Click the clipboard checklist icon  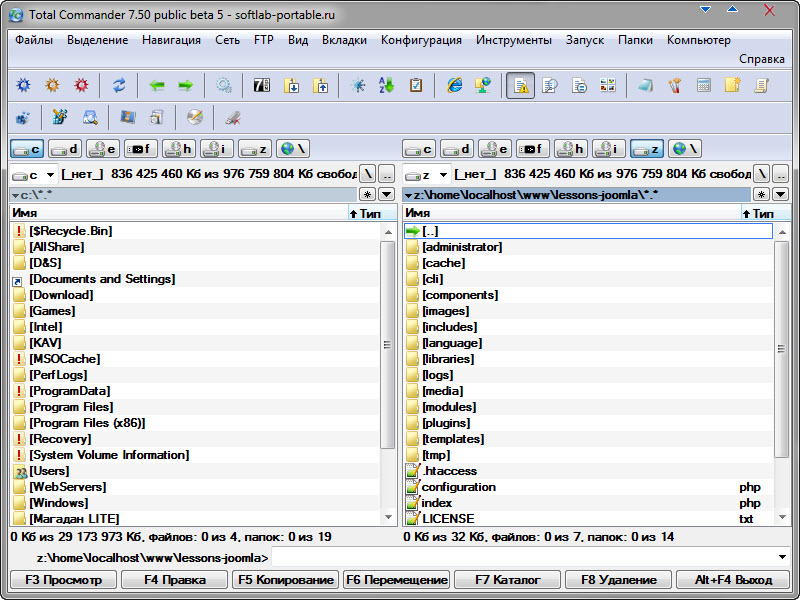click(416, 85)
